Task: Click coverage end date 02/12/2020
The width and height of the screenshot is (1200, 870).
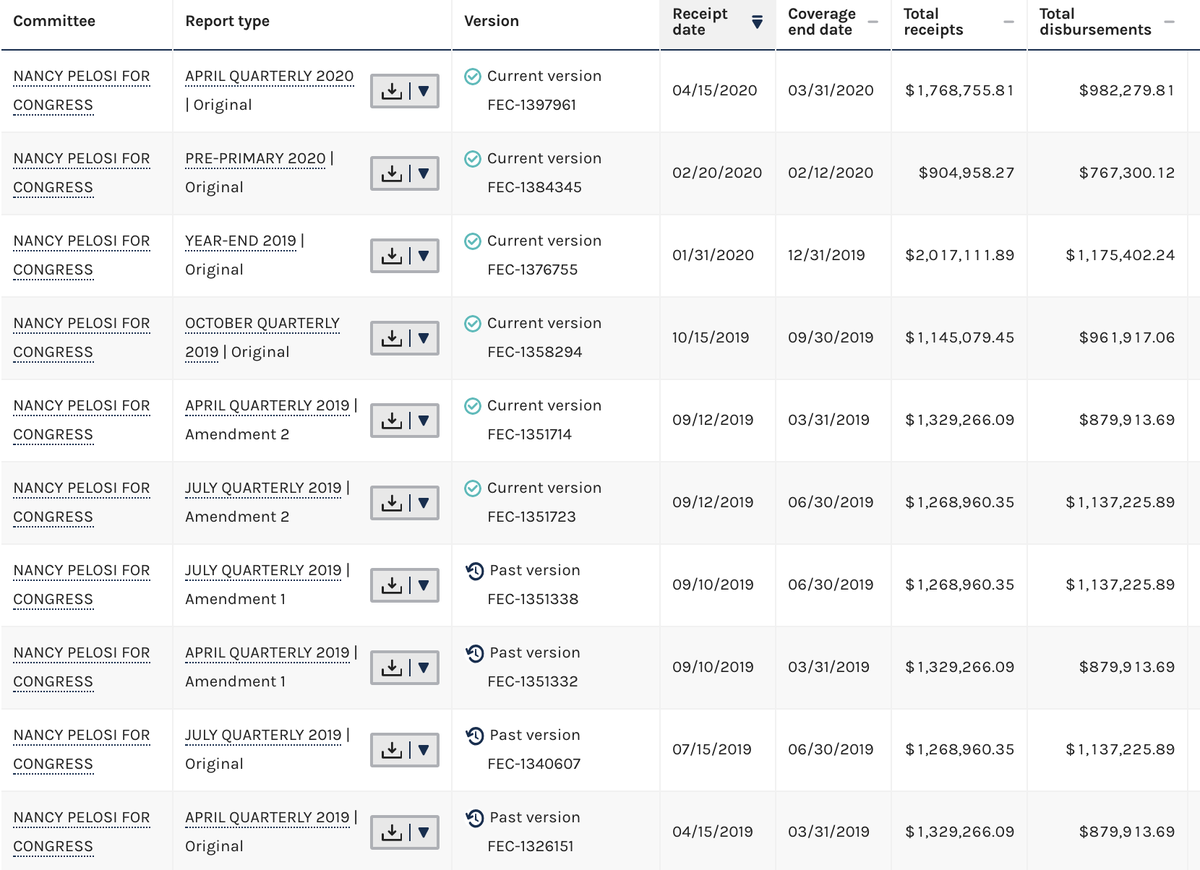Action: (831, 173)
